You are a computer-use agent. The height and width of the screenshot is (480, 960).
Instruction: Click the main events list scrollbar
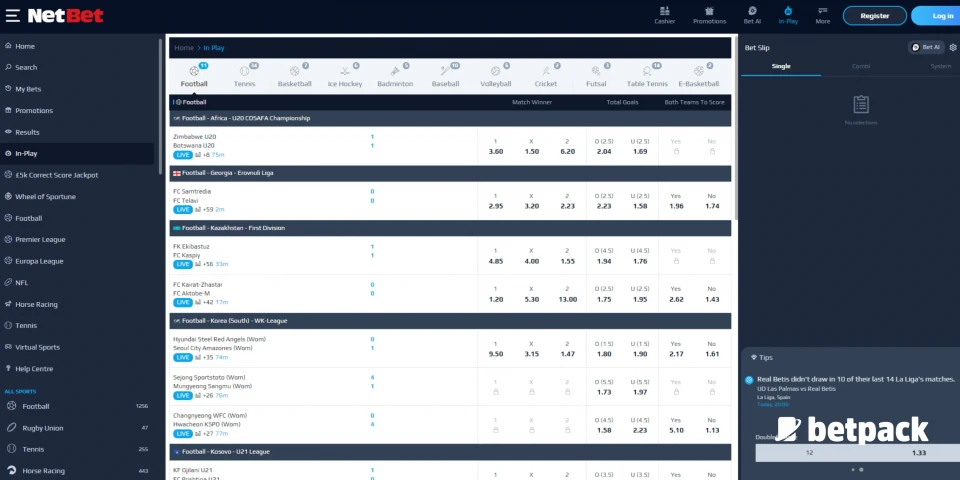tap(735, 129)
